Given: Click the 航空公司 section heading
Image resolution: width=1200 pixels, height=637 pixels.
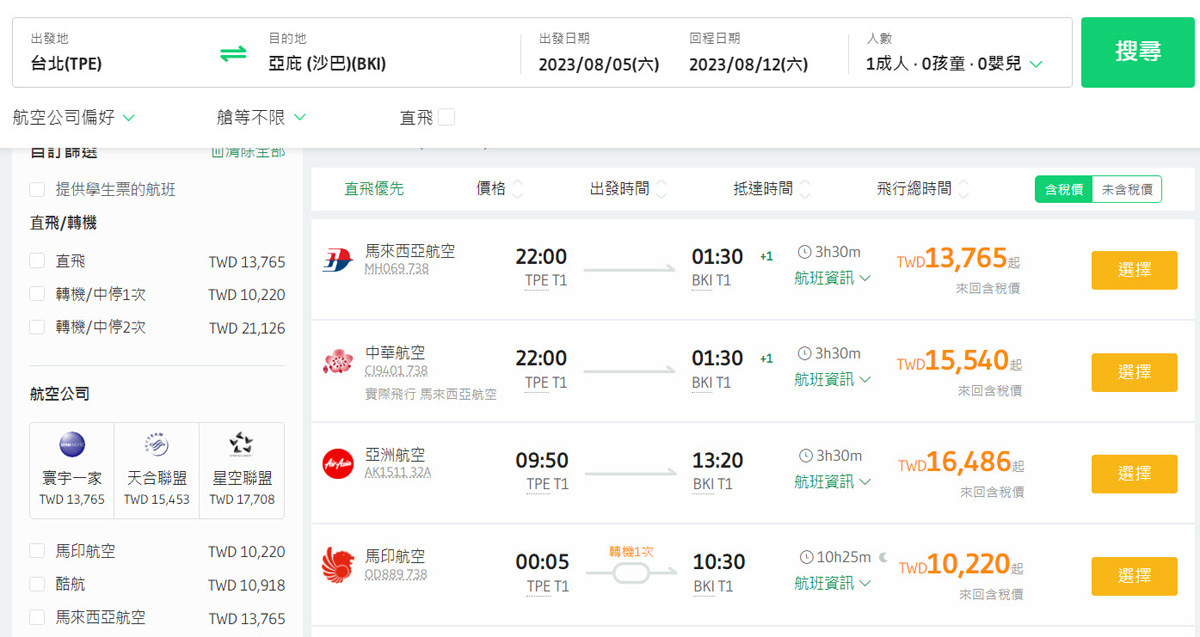Looking at the screenshot, I should point(60,394).
